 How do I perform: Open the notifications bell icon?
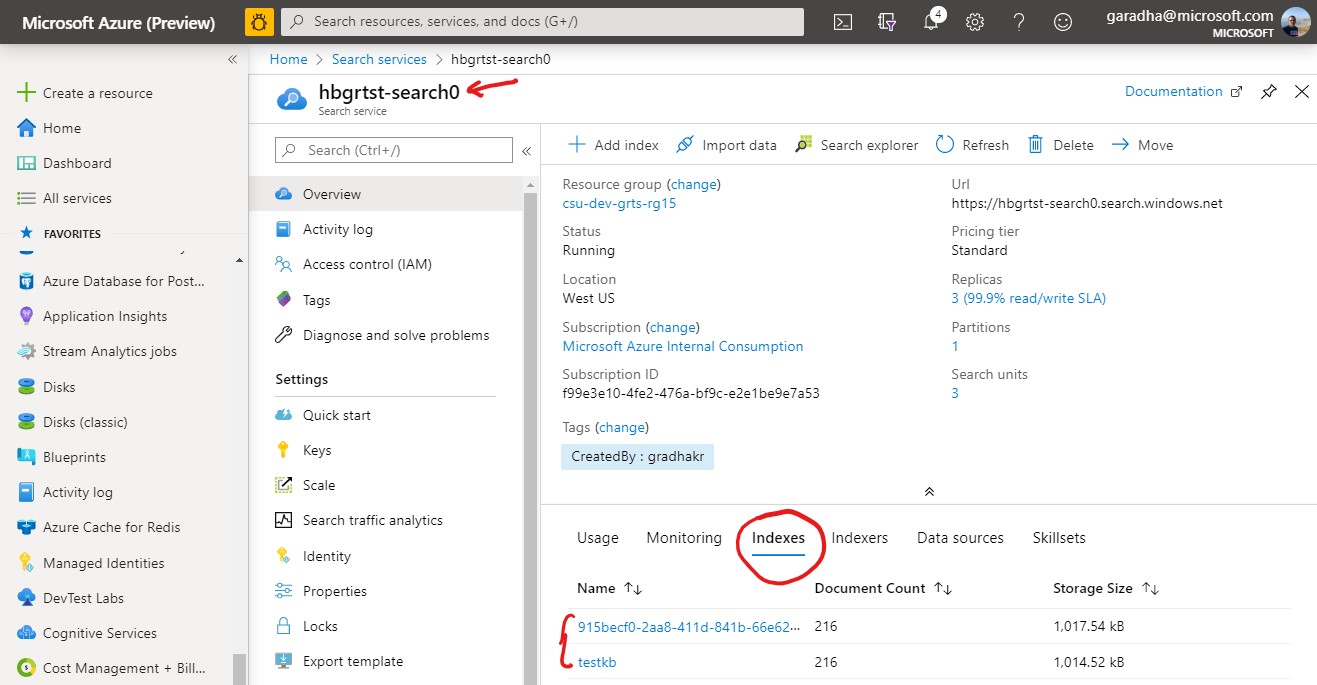tap(931, 22)
